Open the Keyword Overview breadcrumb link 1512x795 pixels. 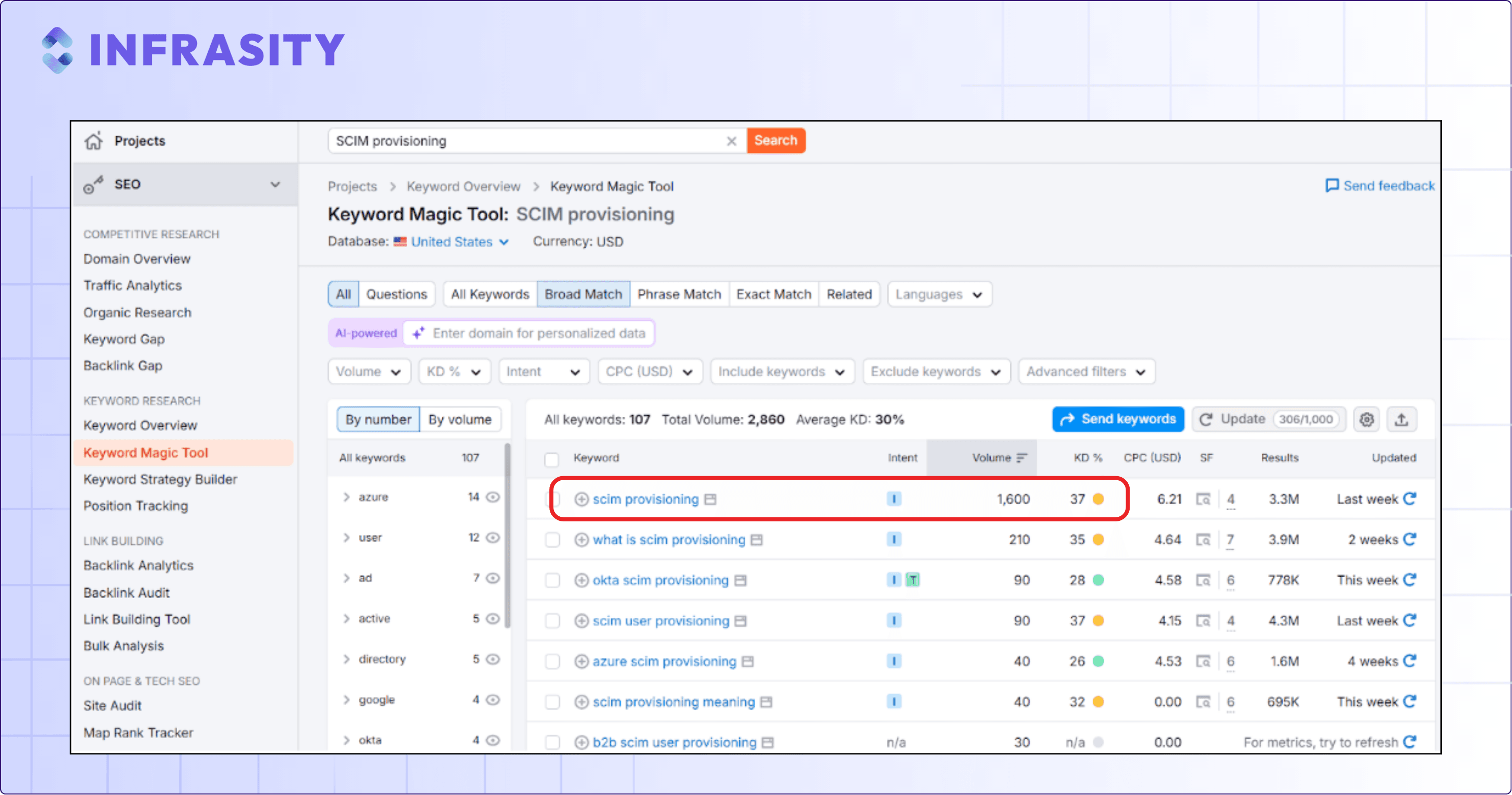464,187
